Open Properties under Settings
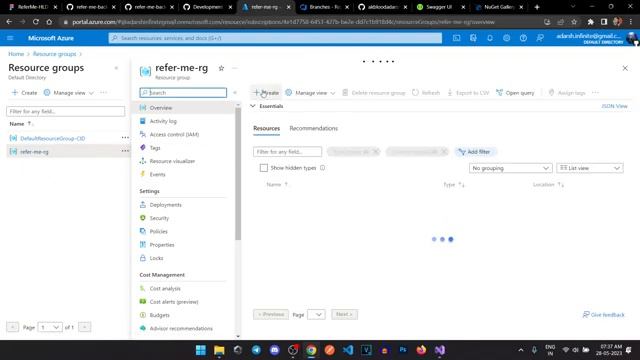The height and width of the screenshot is (360, 640). pos(162,245)
